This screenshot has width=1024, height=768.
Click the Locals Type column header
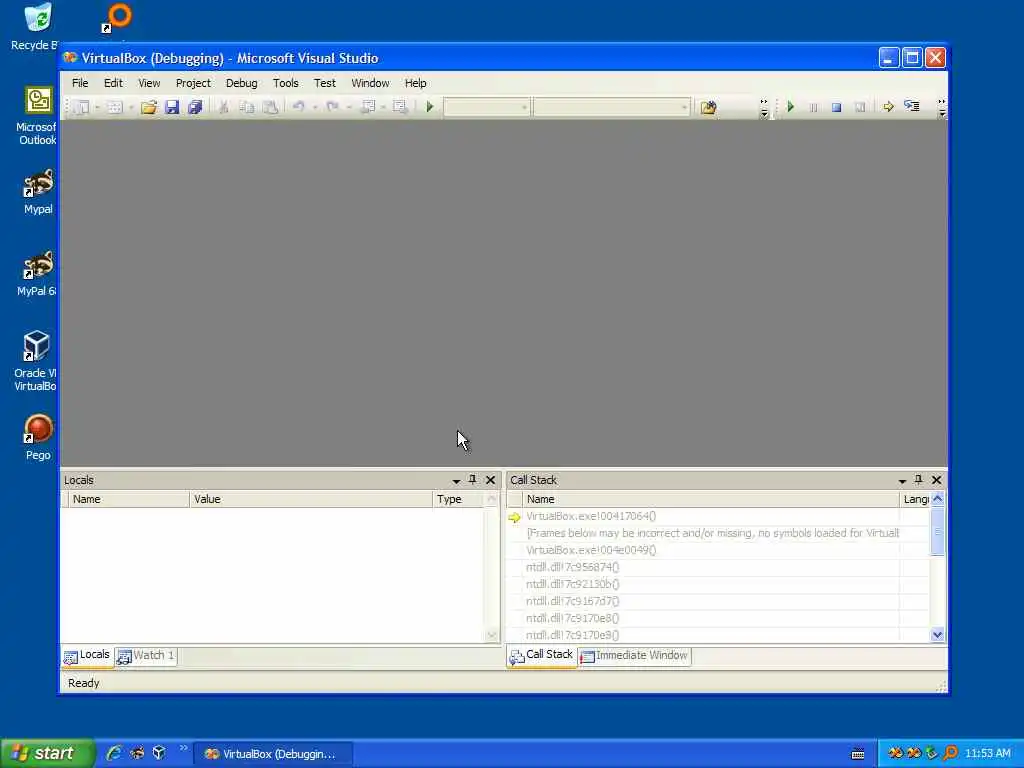tap(458, 499)
